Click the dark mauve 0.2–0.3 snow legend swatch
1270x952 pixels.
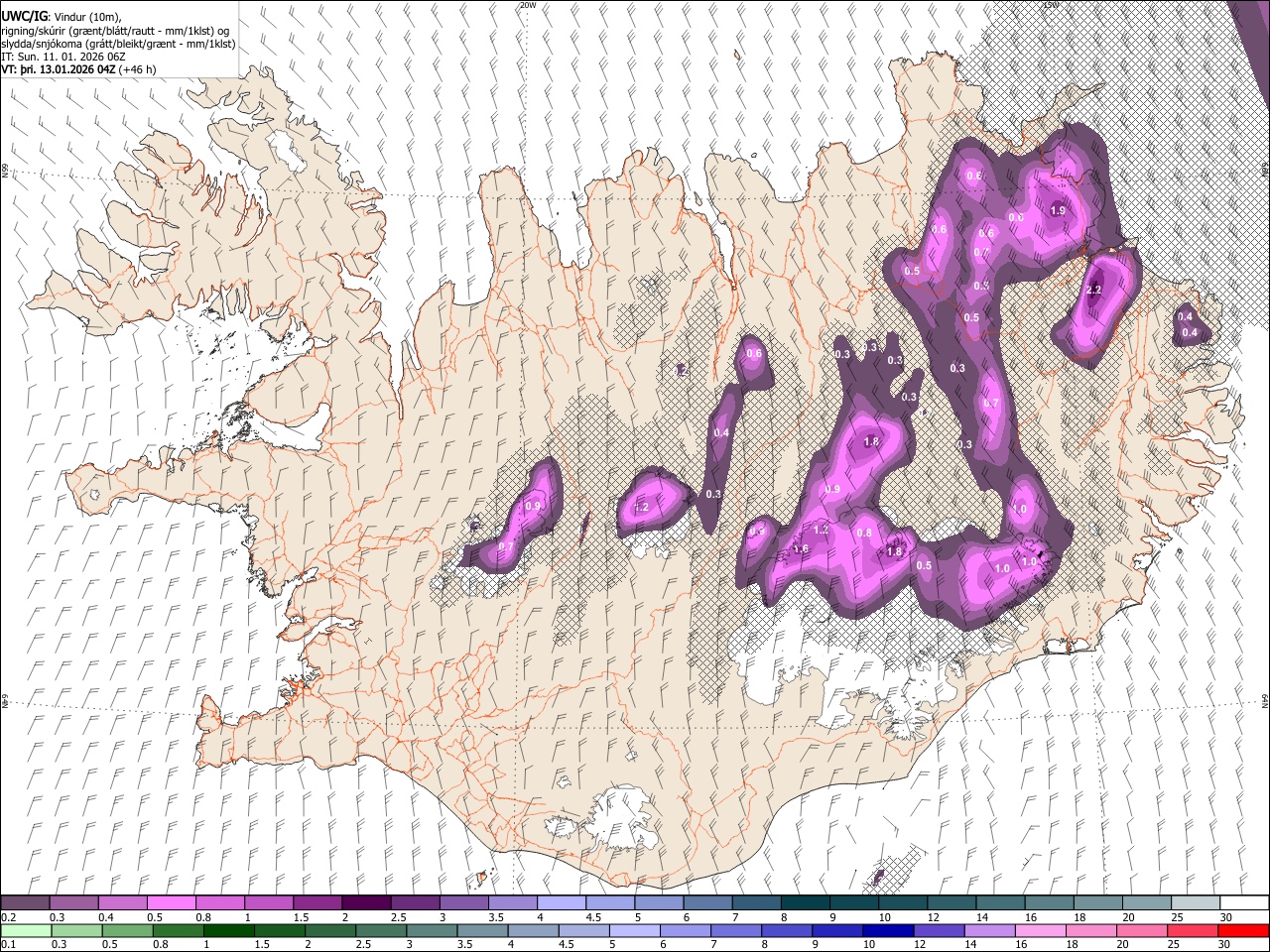pos(25,902)
